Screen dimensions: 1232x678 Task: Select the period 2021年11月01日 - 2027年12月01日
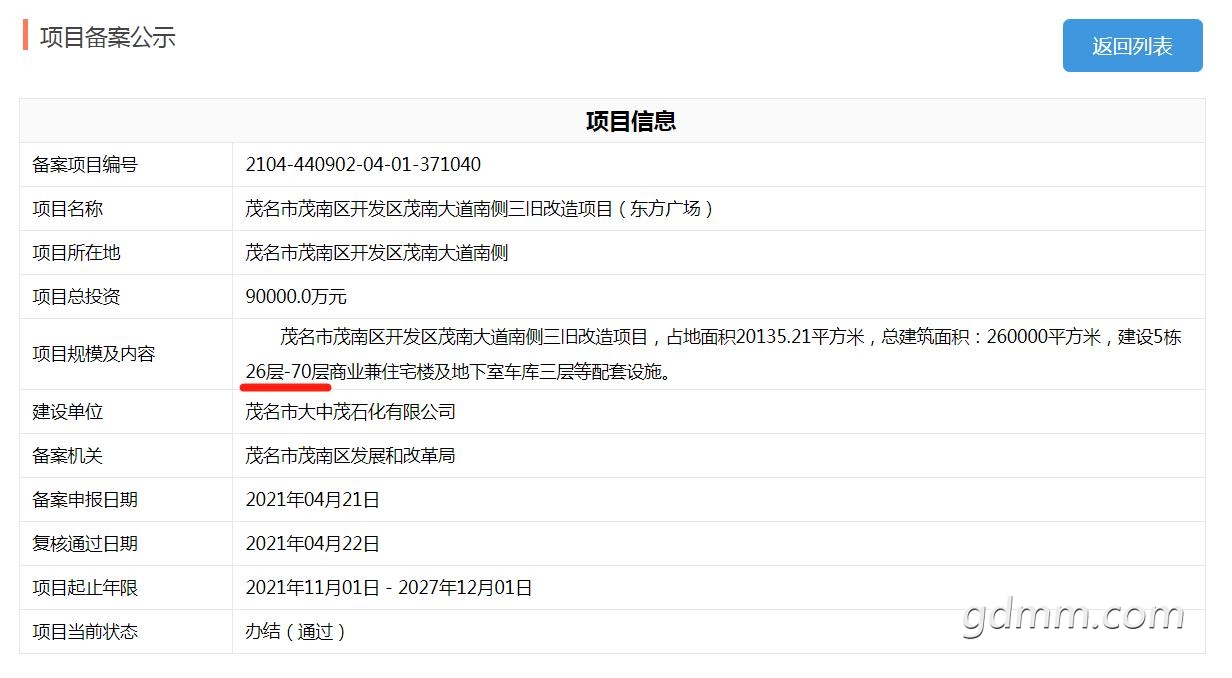[x=389, y=588]
